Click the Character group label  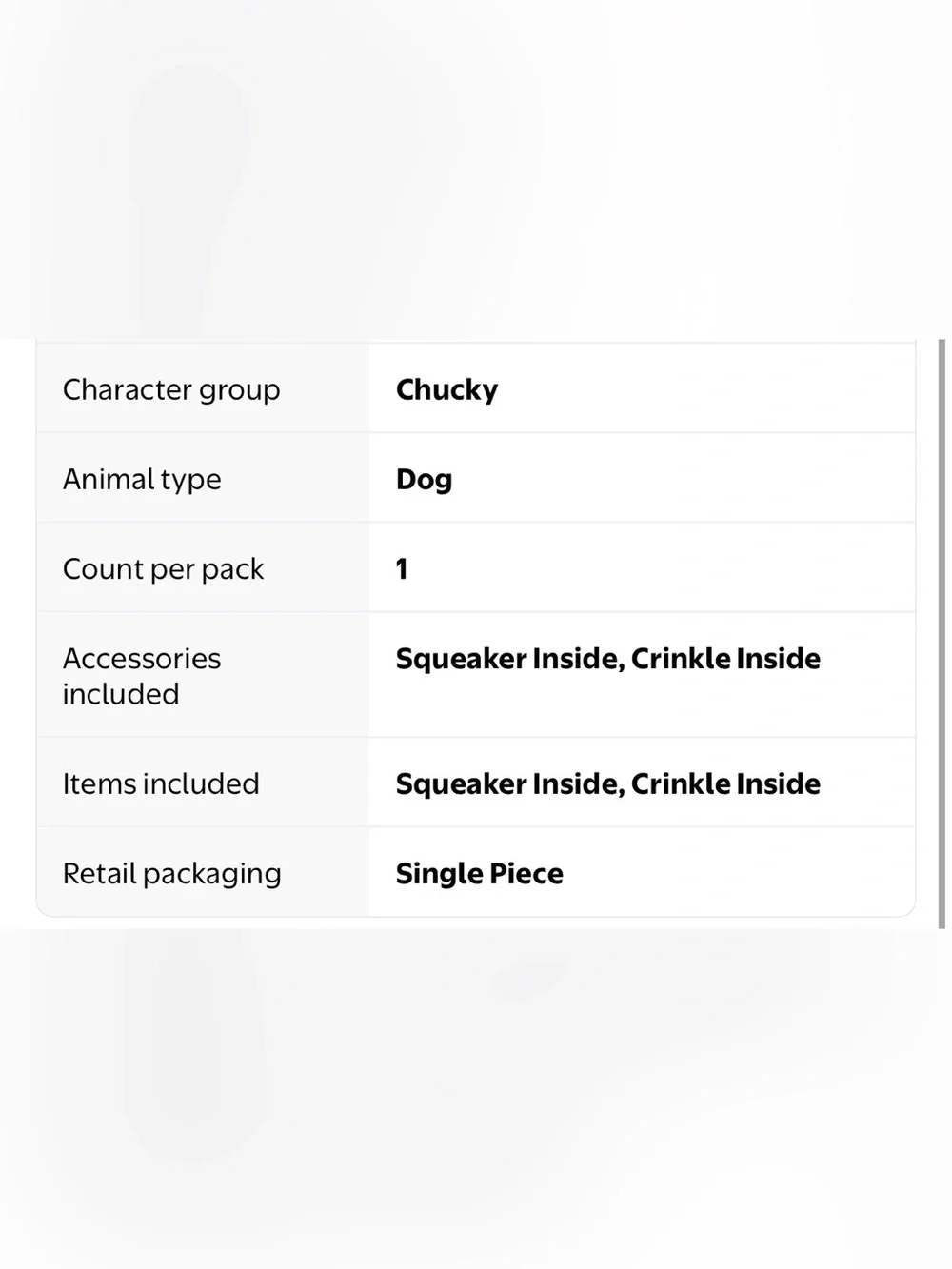coord(171,389)
